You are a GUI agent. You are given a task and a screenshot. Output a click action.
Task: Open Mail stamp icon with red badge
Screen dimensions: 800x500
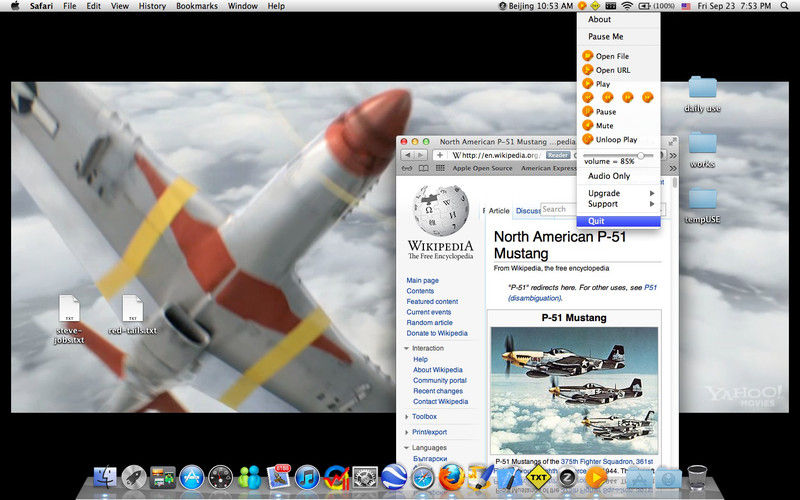click(x=279, y=478)
